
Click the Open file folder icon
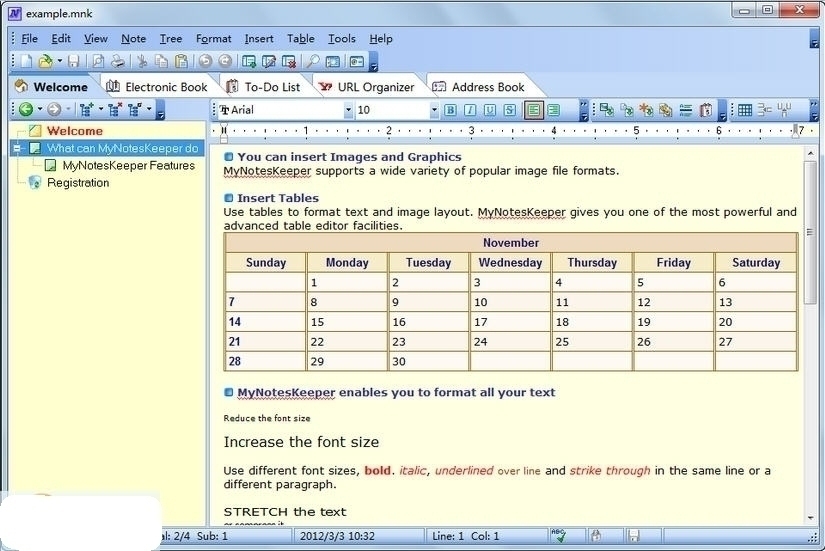point(46,62)
